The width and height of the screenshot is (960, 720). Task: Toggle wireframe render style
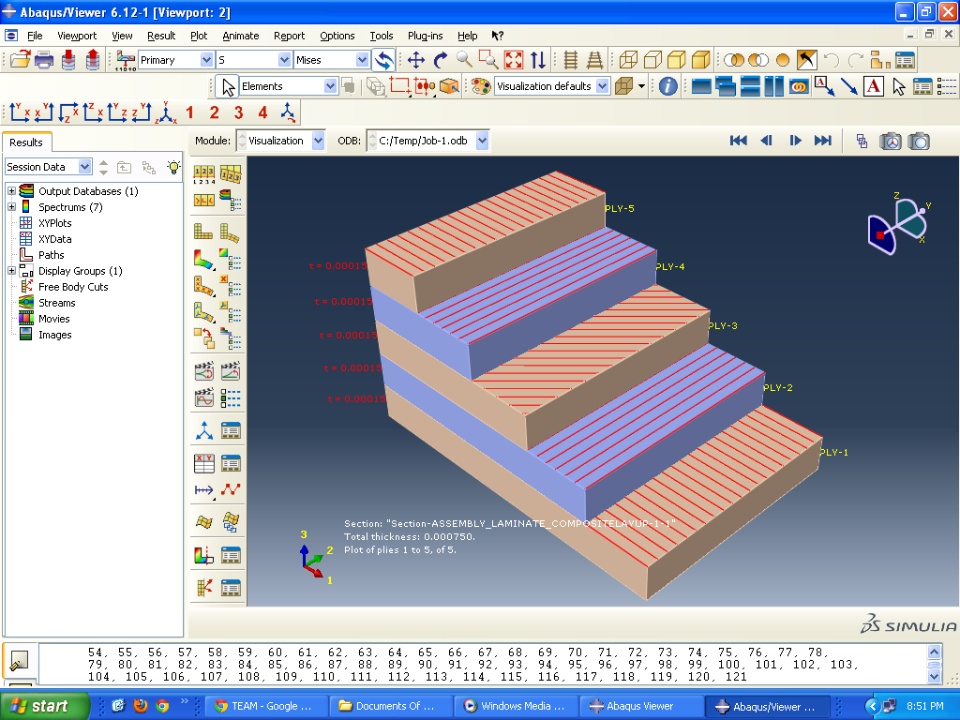coord(628,60)
